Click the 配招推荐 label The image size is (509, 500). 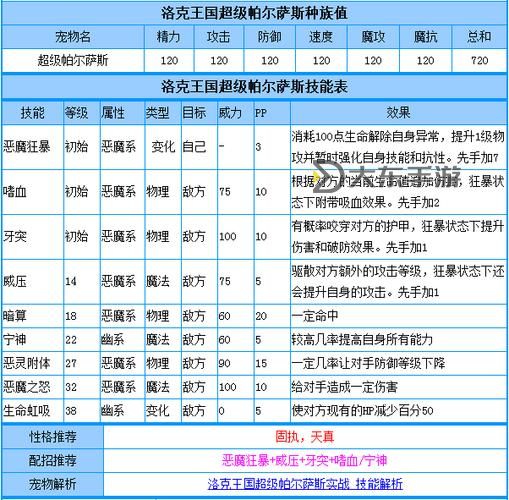(x=53, y=461)
